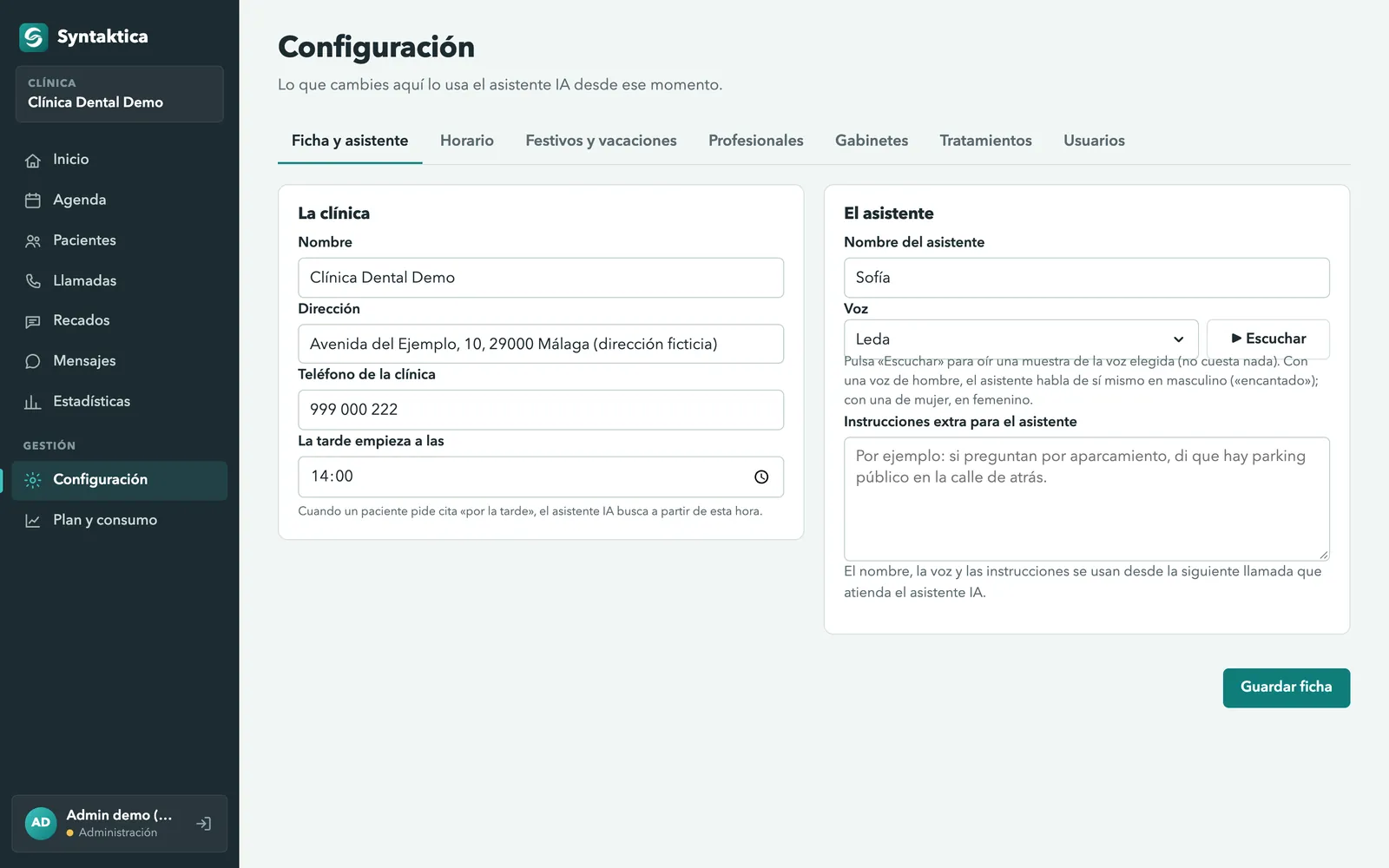
Task: Click the Nombre del asistente field
Action: point(1087,278)
